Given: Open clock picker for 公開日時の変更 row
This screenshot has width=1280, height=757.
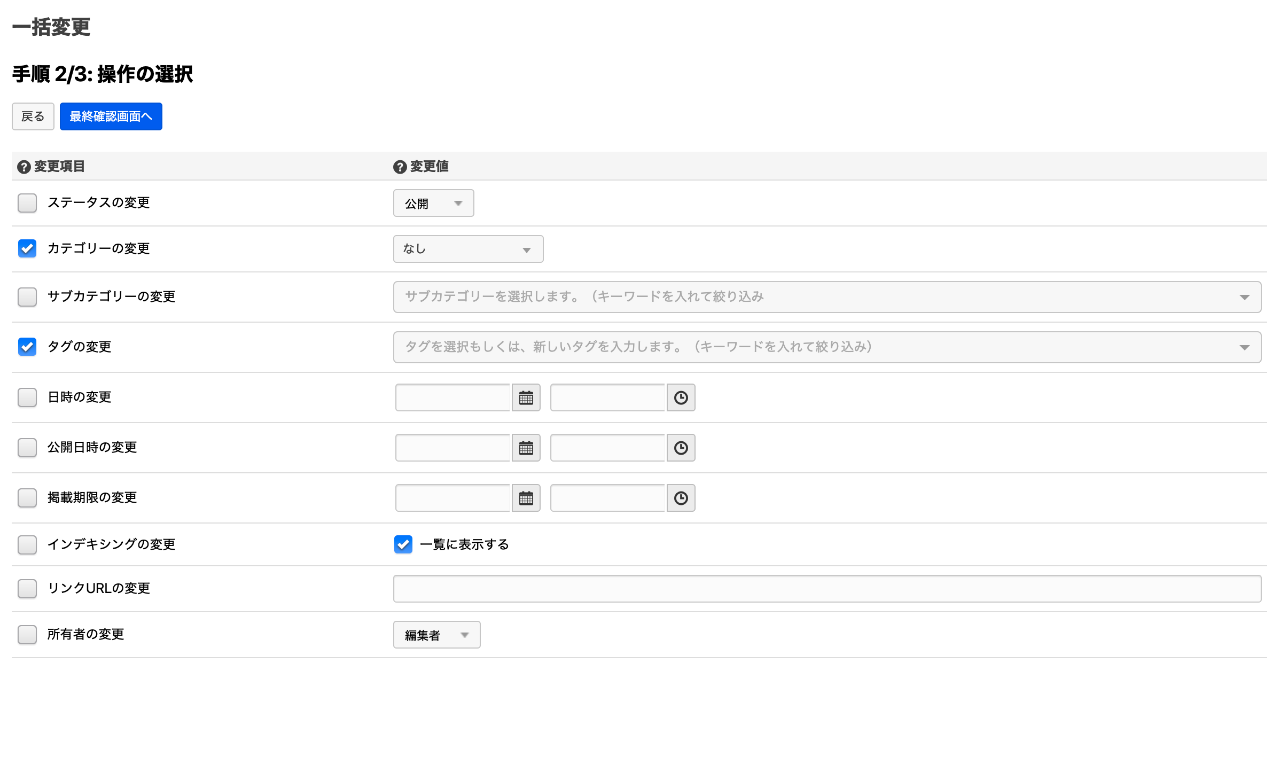Looking at the screenshot, I should (681, 448).
